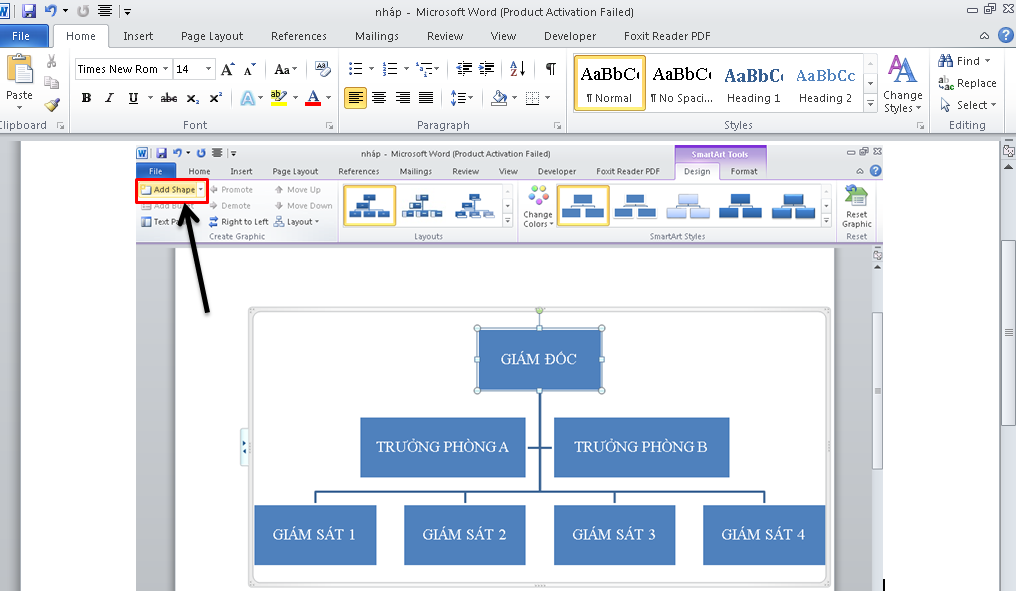
Task: Switch to the Insert ribbon tab
Action: point(138,36)
